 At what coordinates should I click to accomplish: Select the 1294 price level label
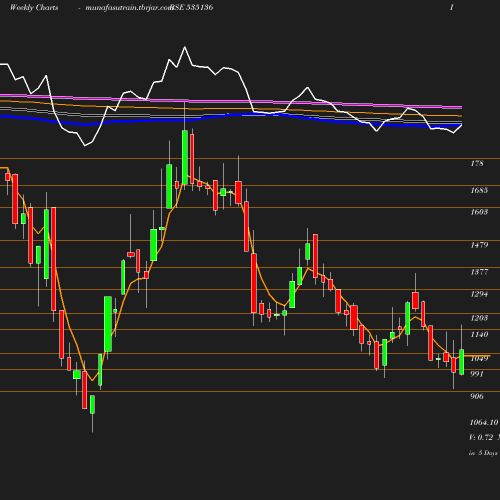point(479,294)
